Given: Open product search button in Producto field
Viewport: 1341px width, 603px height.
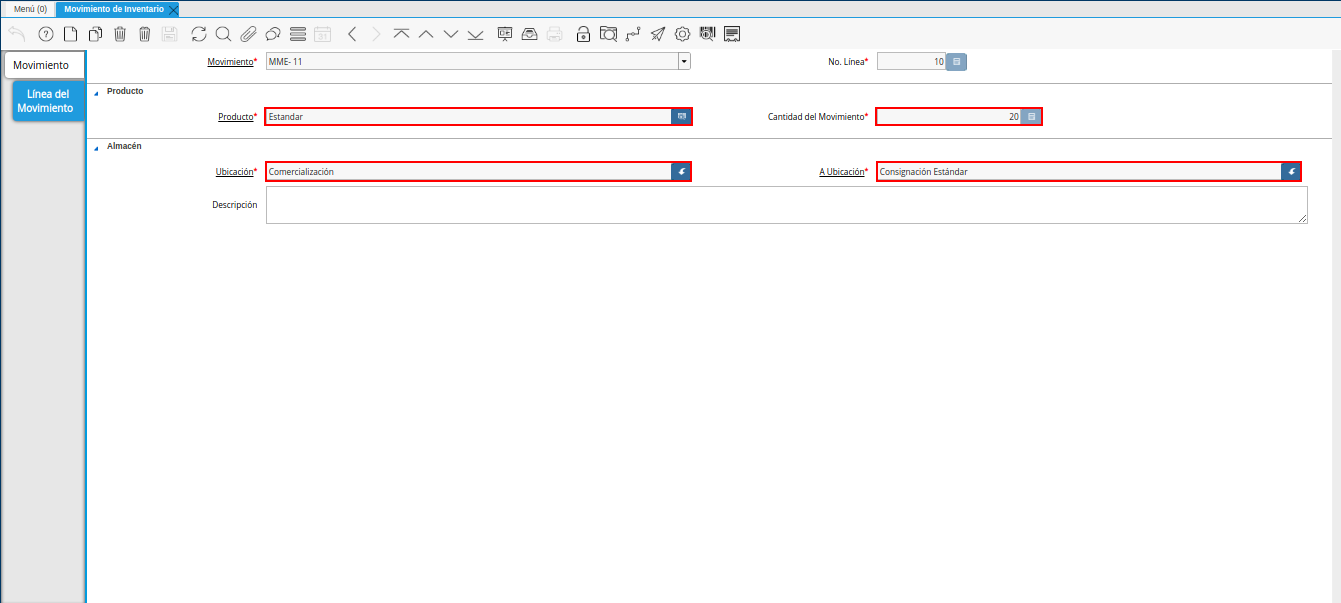Looking at the screenshot, I should coord(682,117).
